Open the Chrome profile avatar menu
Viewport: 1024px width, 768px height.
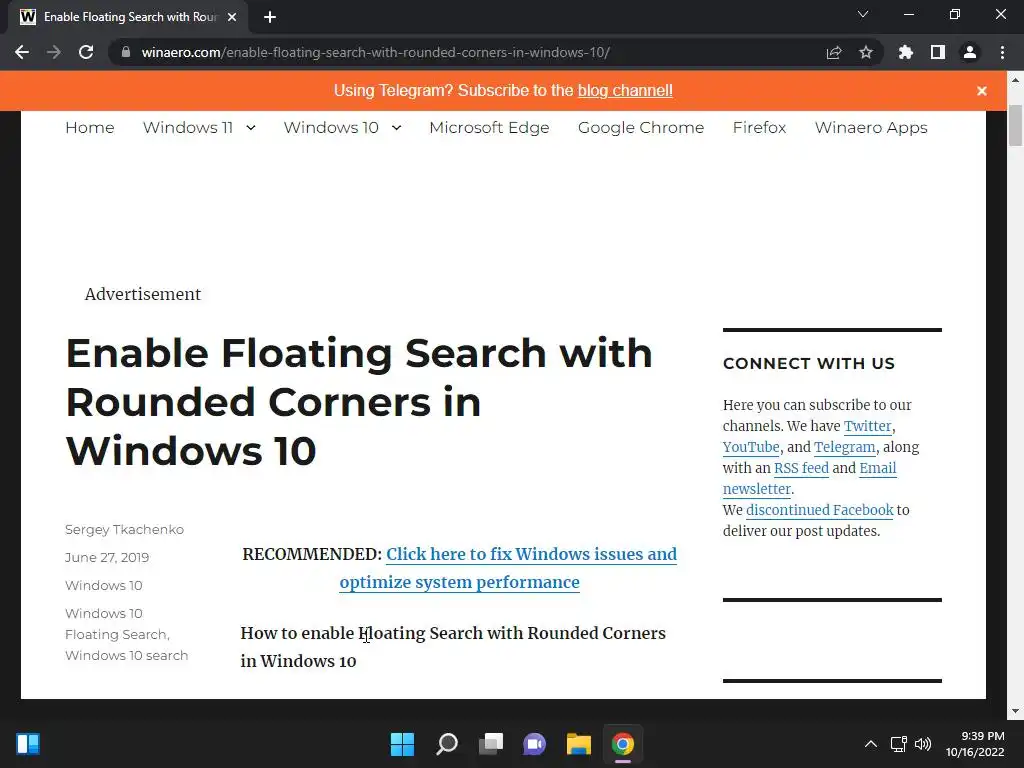970,52
